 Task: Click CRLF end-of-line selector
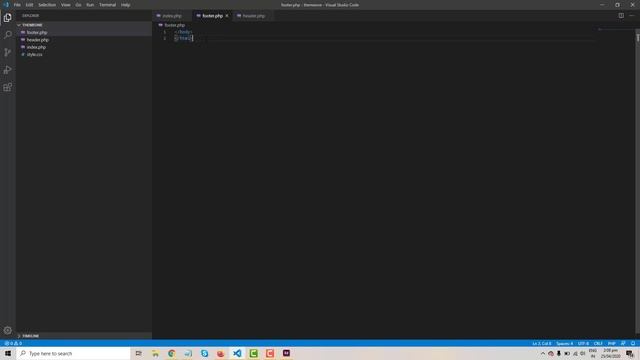click(598, 343)
